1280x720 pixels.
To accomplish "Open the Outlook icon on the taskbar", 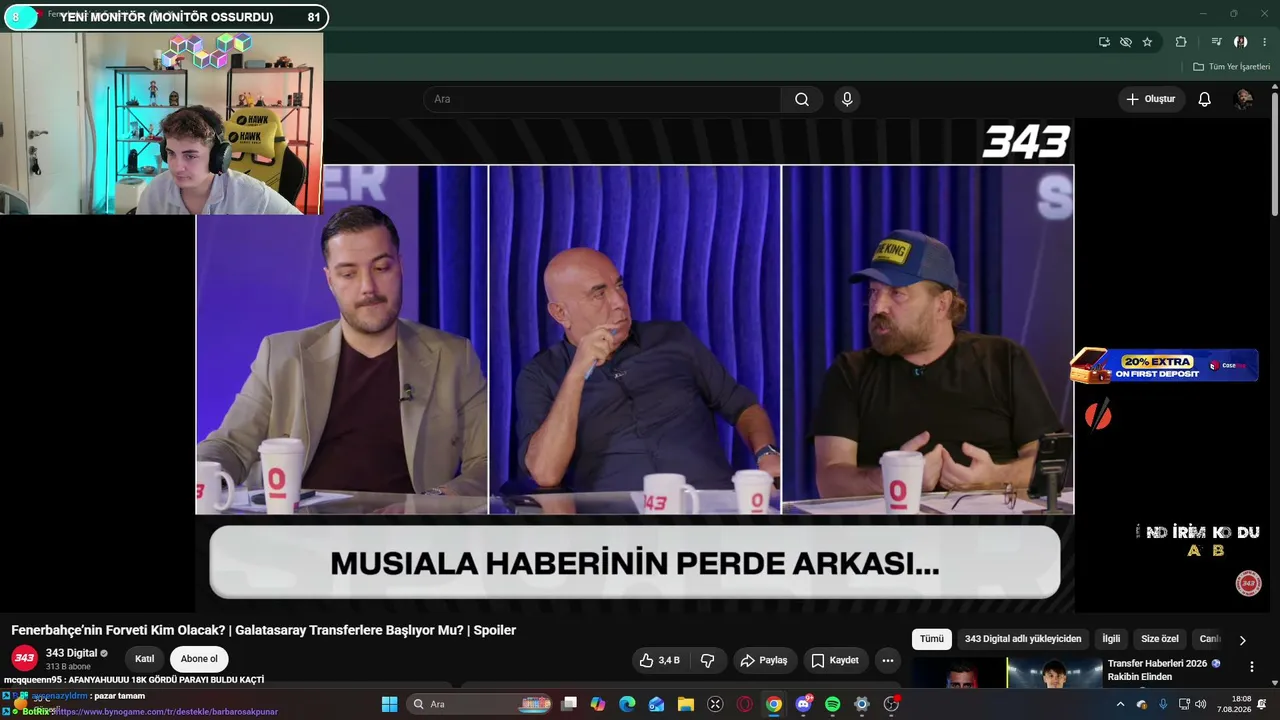I will pos(656,704).
